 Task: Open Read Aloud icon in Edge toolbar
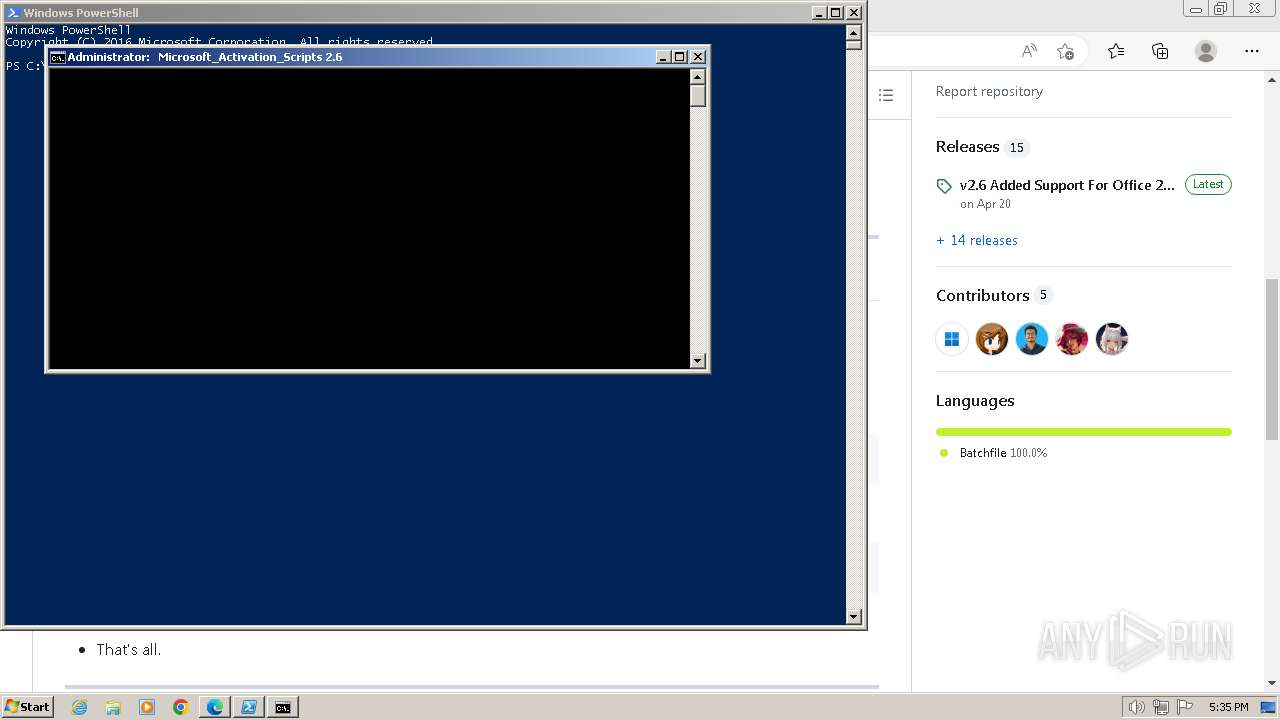click(x=1029, y=51)
